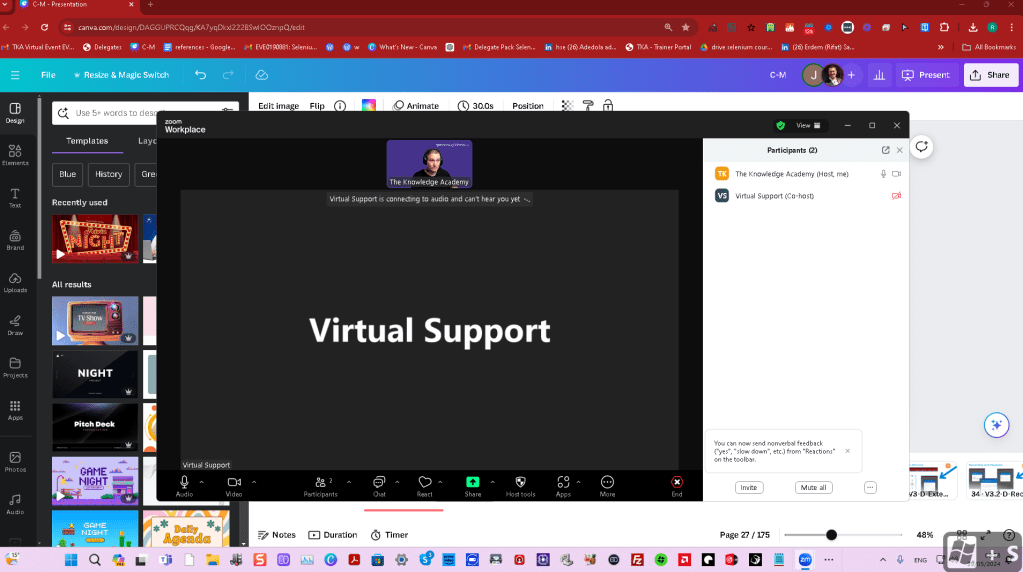Screen dimensions: 1023x572
Task: Open the Uploads panel in Canva sidebar
Action: (x=15, y=282)
